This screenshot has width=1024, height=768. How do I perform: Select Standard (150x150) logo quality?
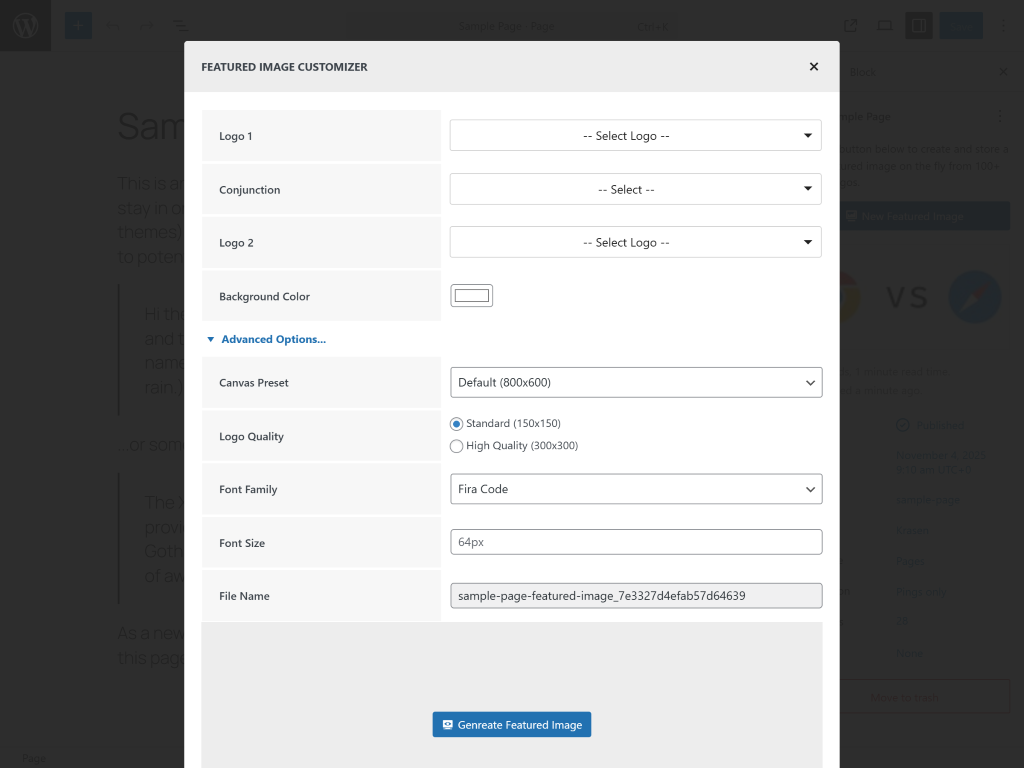click(x=457, y=424)
